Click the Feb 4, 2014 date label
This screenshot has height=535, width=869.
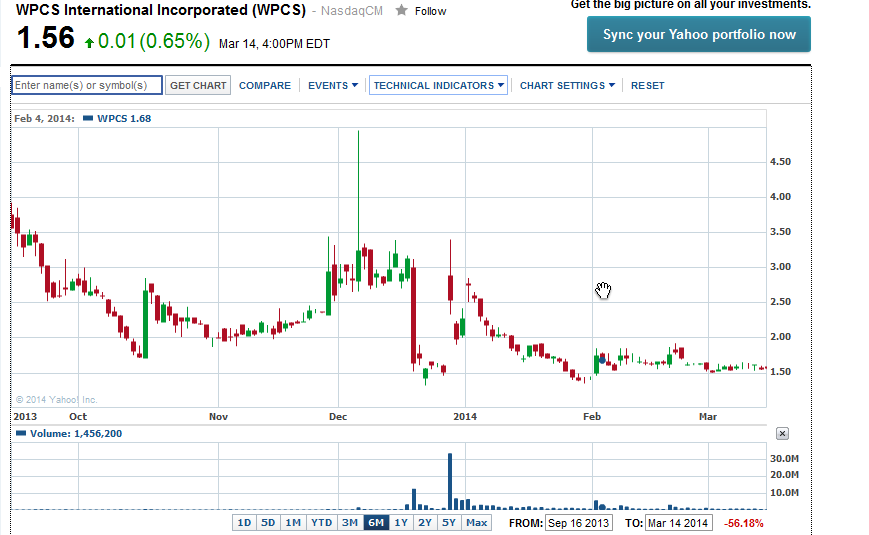tap(44, 118)
